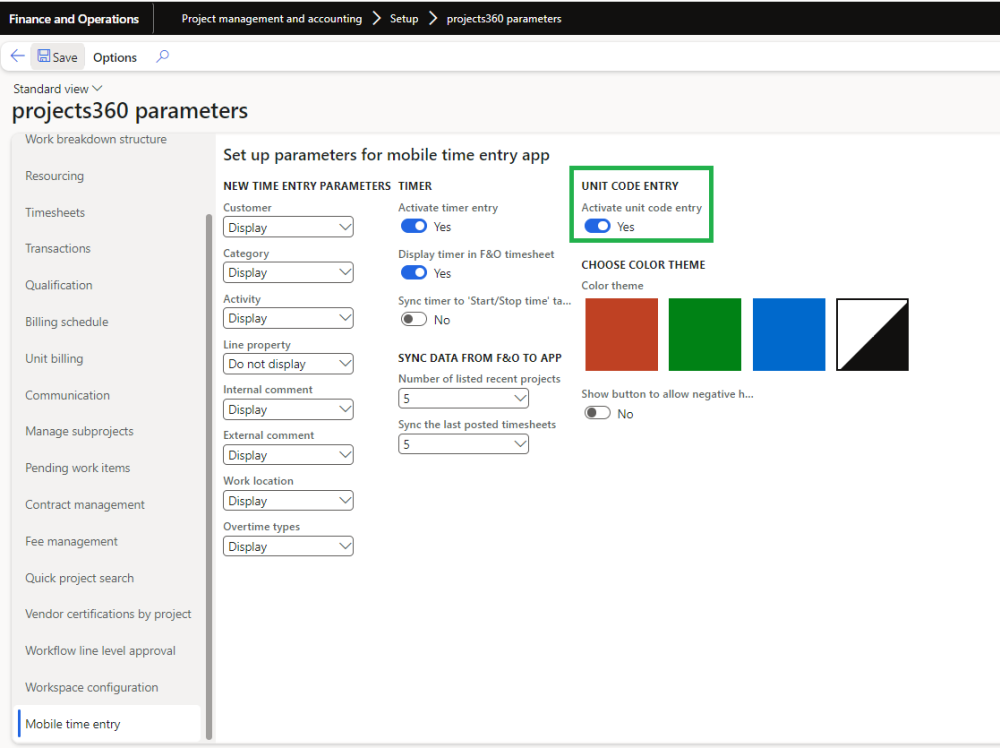
Task: Open the Contract management tab
Action: click(85, 504)
